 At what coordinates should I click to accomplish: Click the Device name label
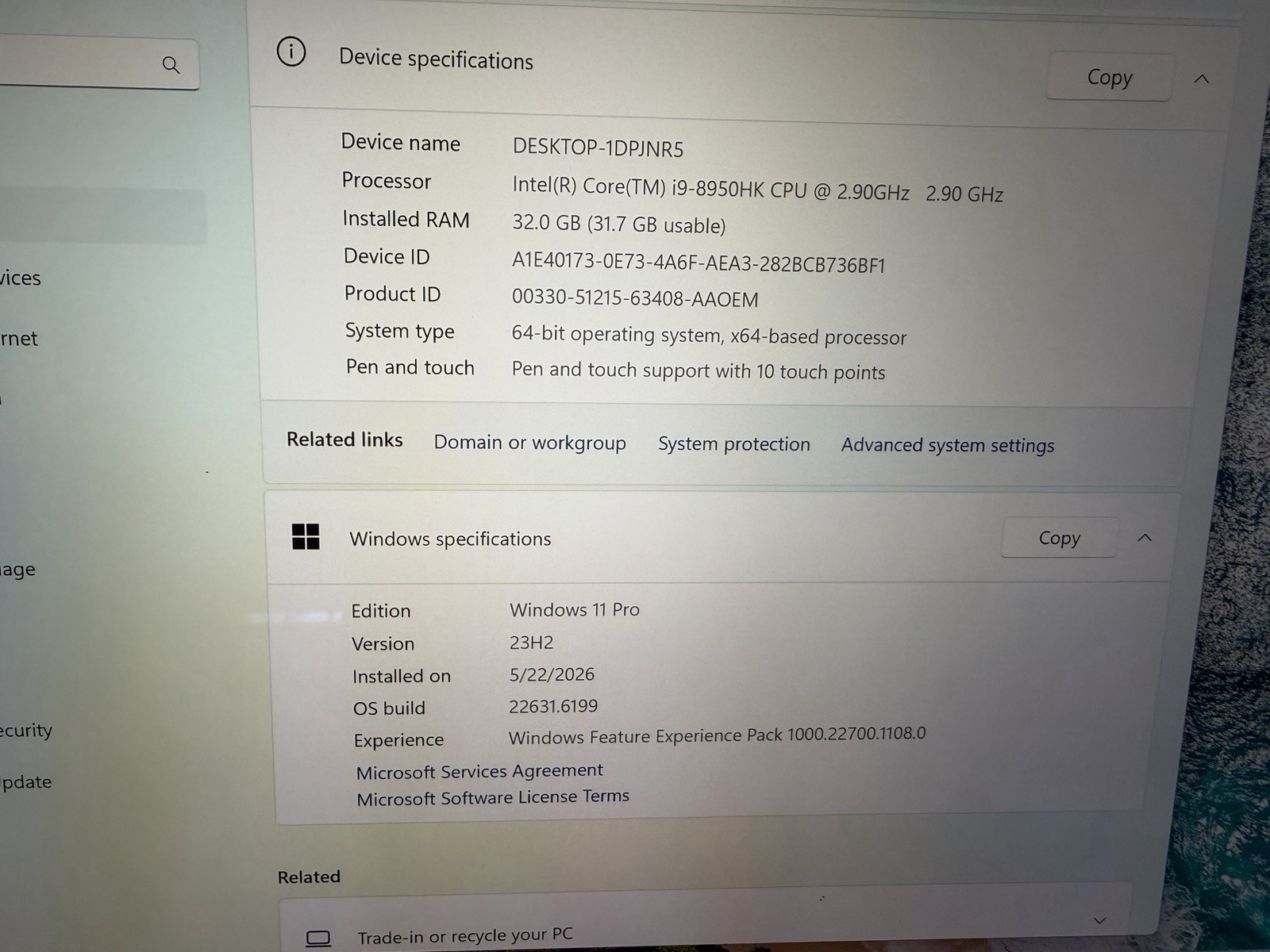point(401,143)
